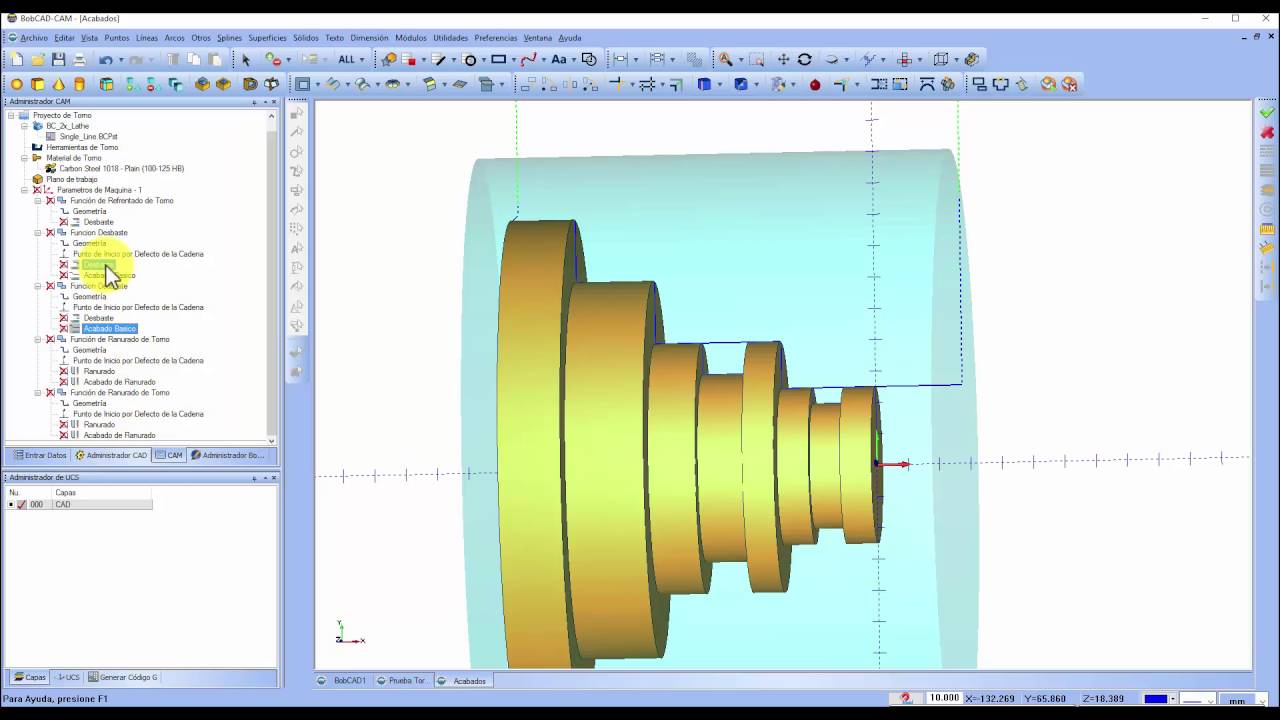Click the pan move arrows icon
1280x720 pixels.
(783, 60)
